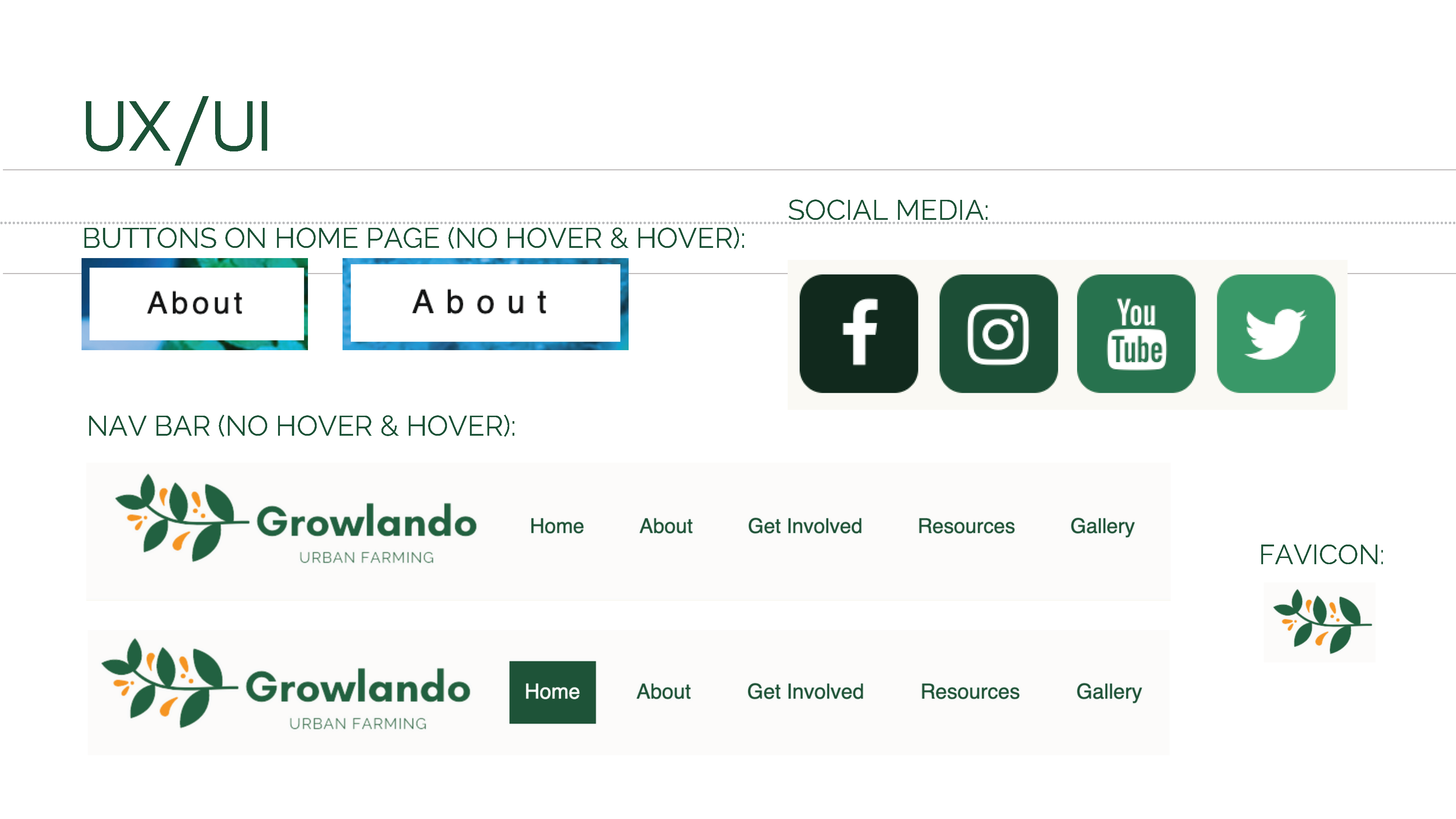Toggle the hover state on About button

(487, 303)
